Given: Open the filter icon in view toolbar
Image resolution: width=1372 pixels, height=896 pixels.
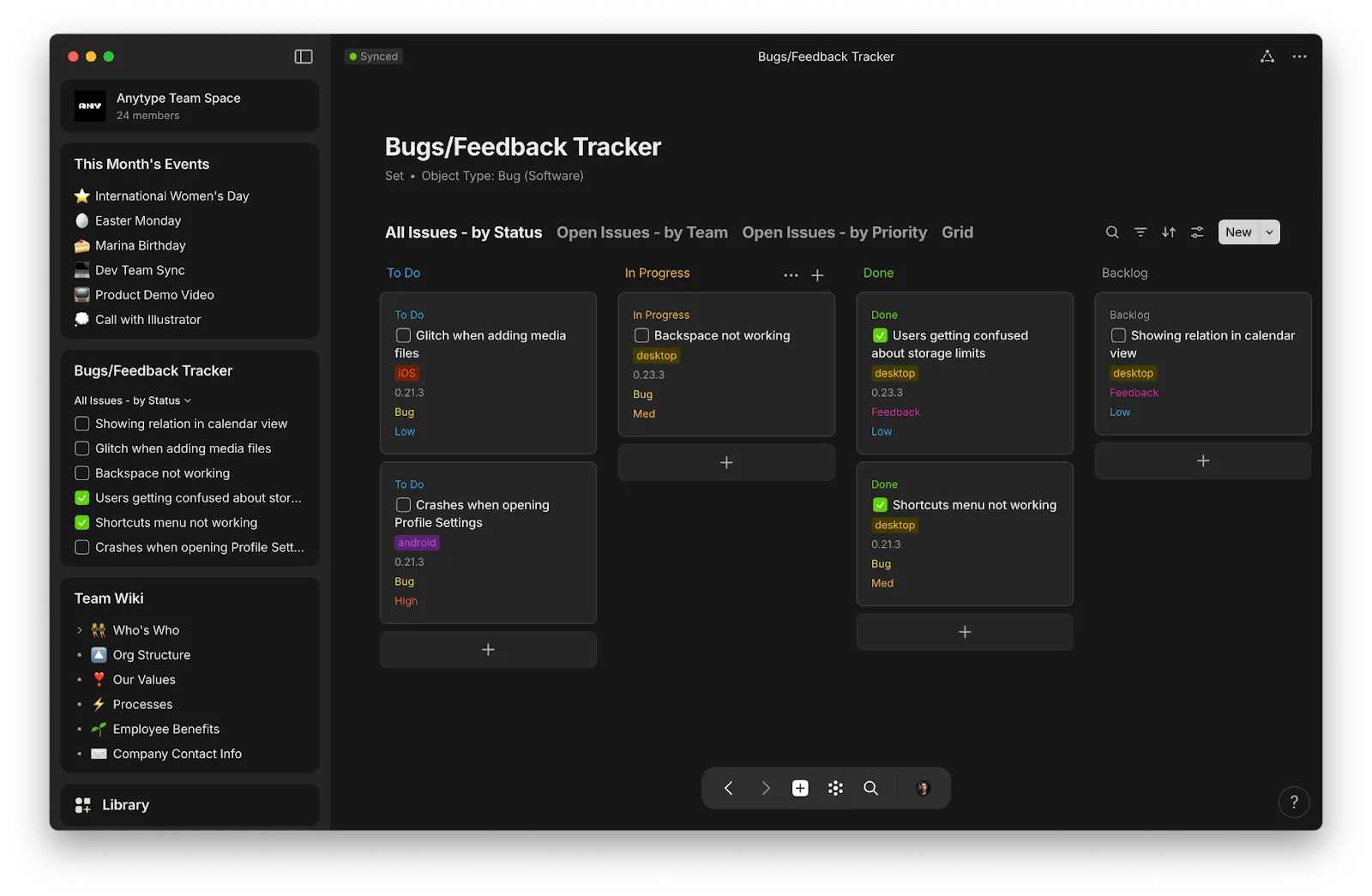Looking at the screenshot, I should point(1140,232).
